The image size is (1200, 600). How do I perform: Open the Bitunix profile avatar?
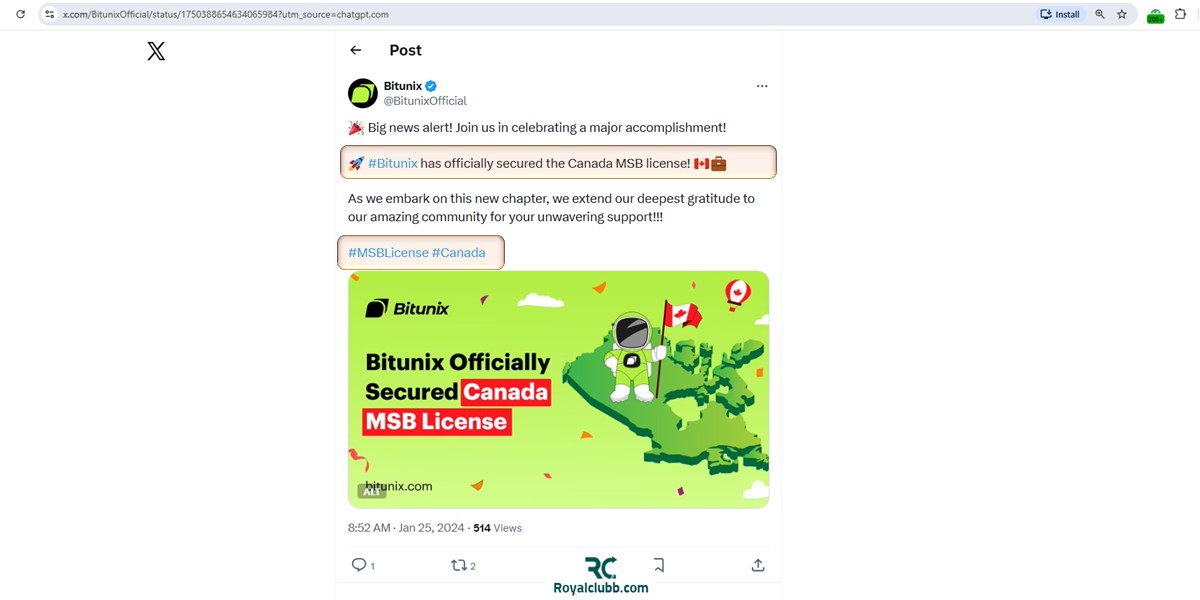pyautogui.click(x=362, y=93)
